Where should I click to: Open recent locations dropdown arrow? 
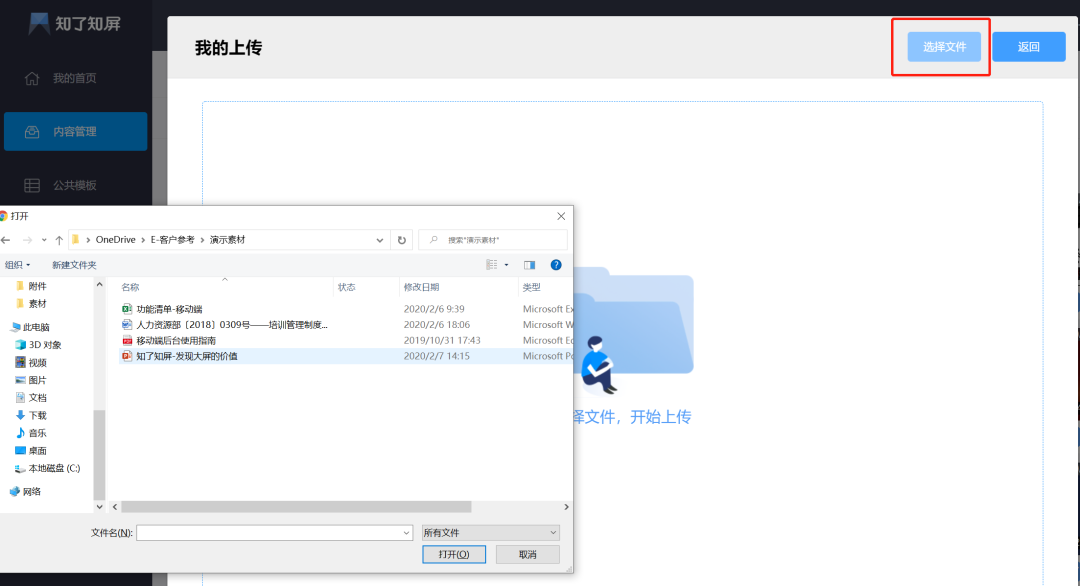pos(44,240)
